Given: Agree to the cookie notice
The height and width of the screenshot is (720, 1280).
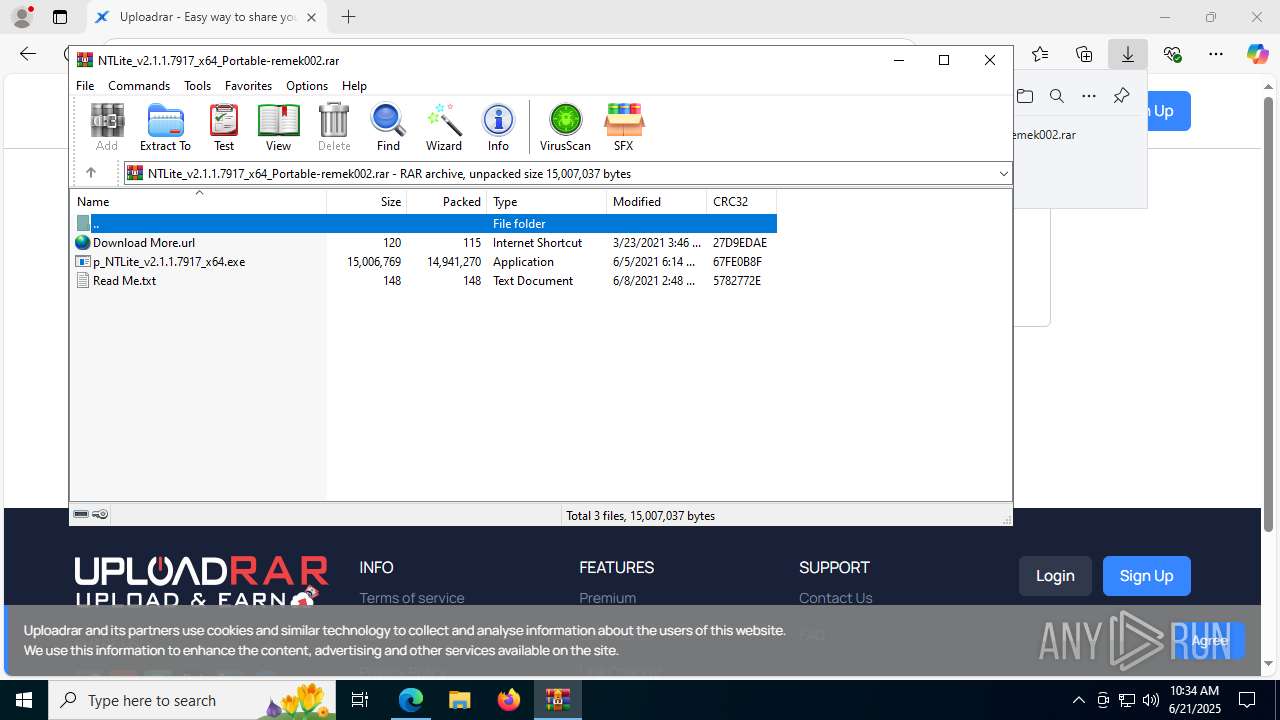Looking at the screenshot, I should tap(1210, 640).
